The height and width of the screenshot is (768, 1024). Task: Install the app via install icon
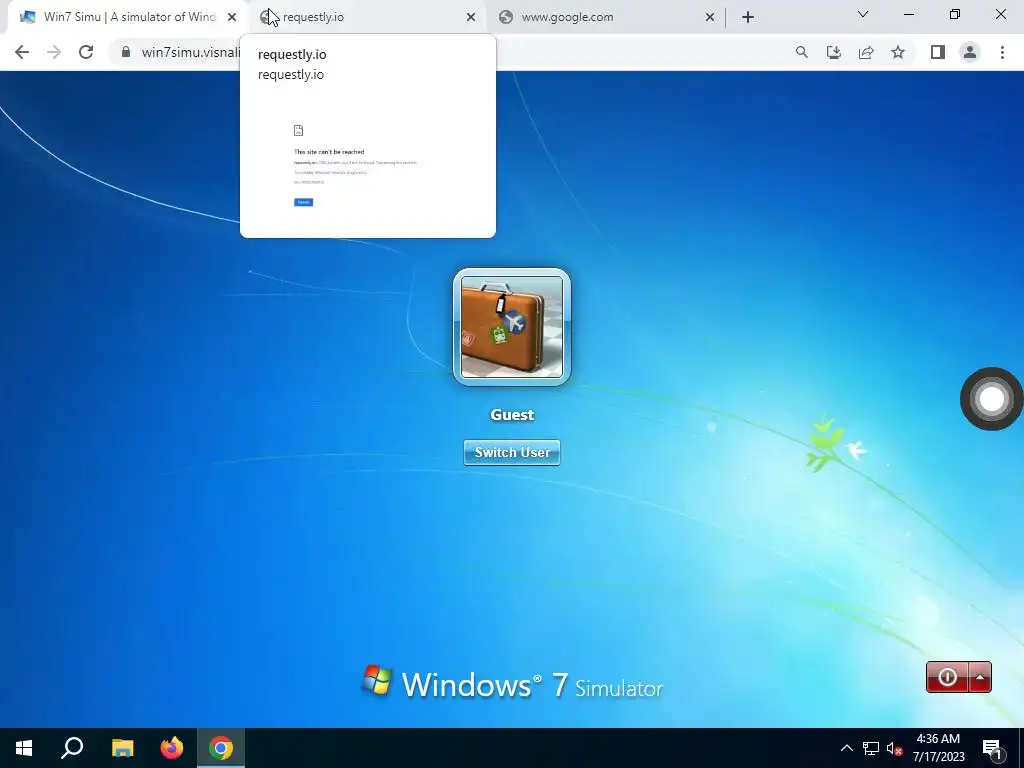pos(833,52)
